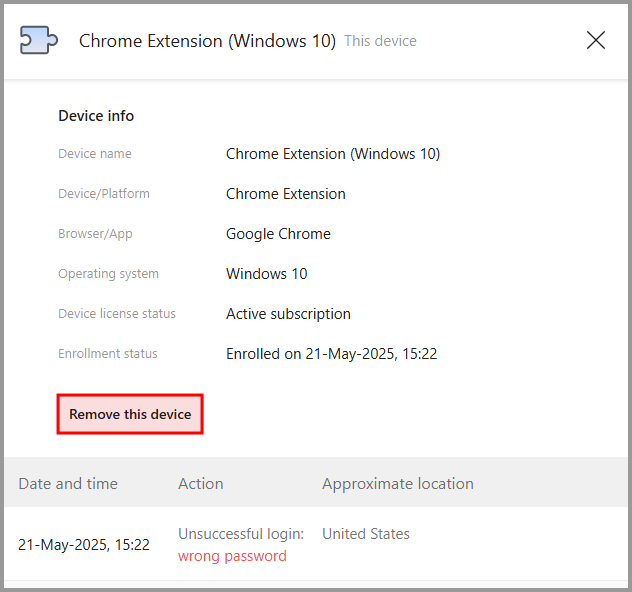Click the Device license status label
The width and height of the screenshot is (632, 592).
click(117, 314)
